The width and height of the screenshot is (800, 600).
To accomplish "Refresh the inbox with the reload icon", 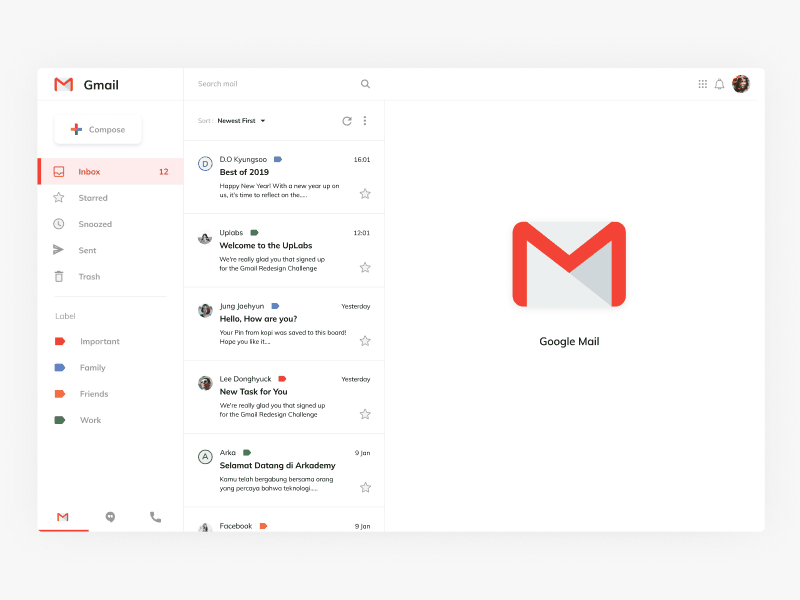I will 347,120.
